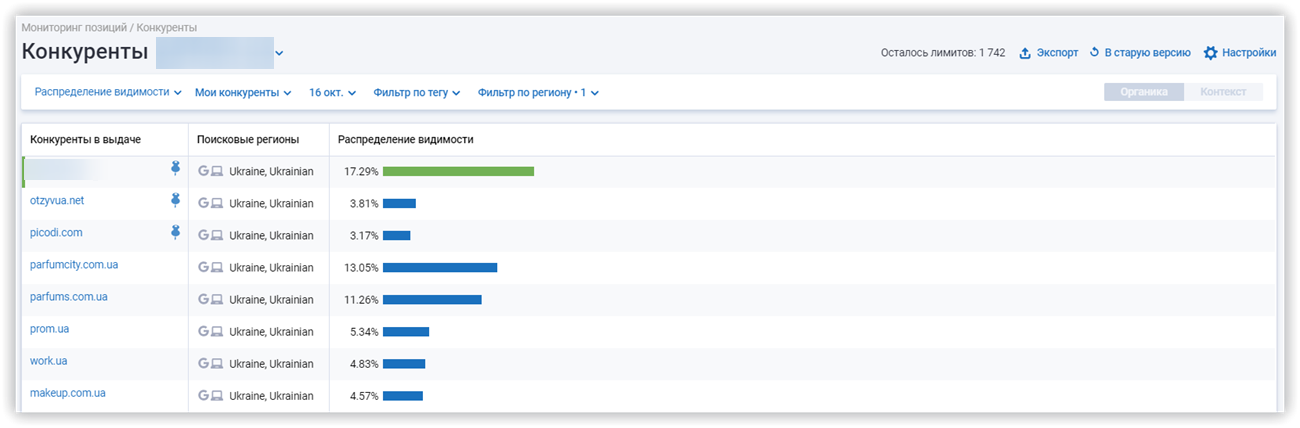Viewport: 1300px width, 428px height.
Task: Click the Конкуренты breadcrumb
Action: tap(166, 28)
